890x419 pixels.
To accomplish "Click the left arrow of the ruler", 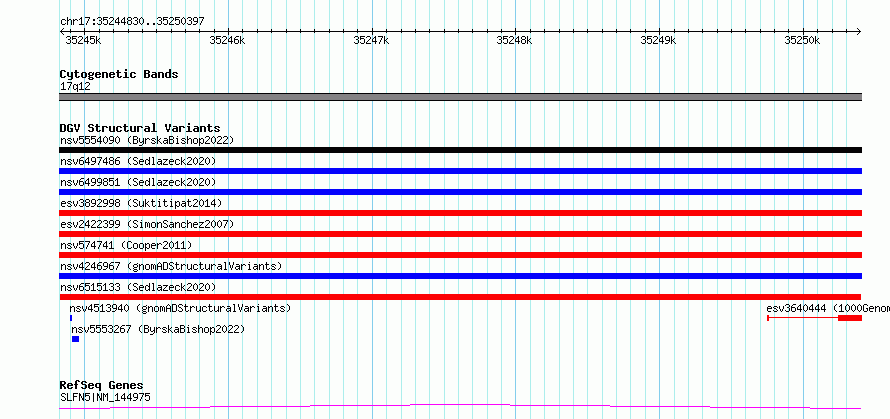I will click(x=62, y=31).
